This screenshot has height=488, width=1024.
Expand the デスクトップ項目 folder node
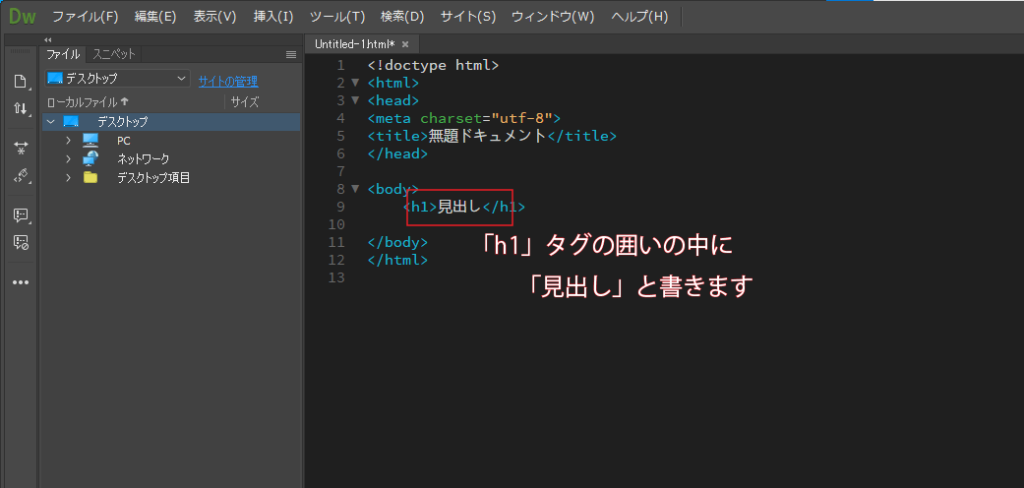coord(68,177)
